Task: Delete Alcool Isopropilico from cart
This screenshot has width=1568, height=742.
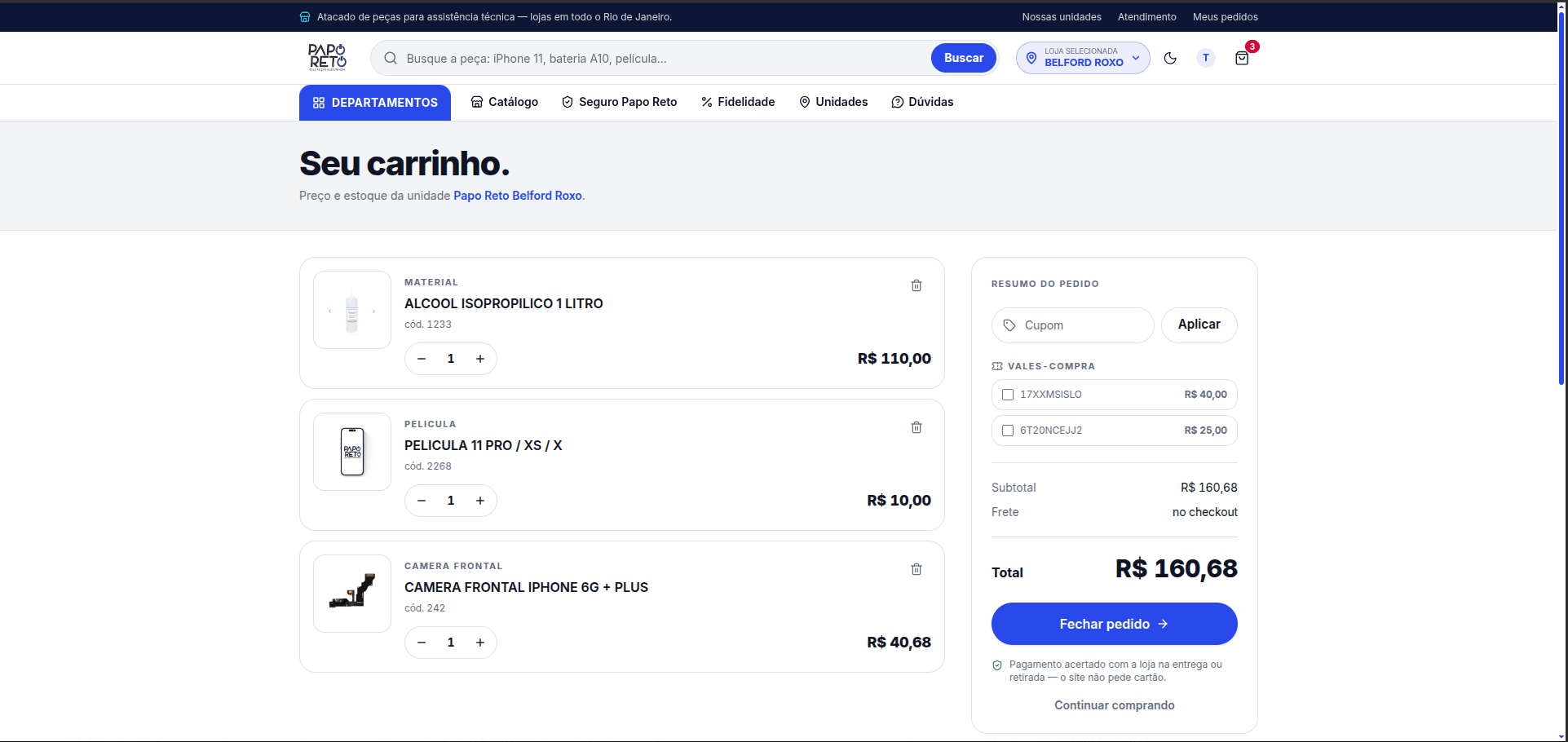Action: pos(917,285)
